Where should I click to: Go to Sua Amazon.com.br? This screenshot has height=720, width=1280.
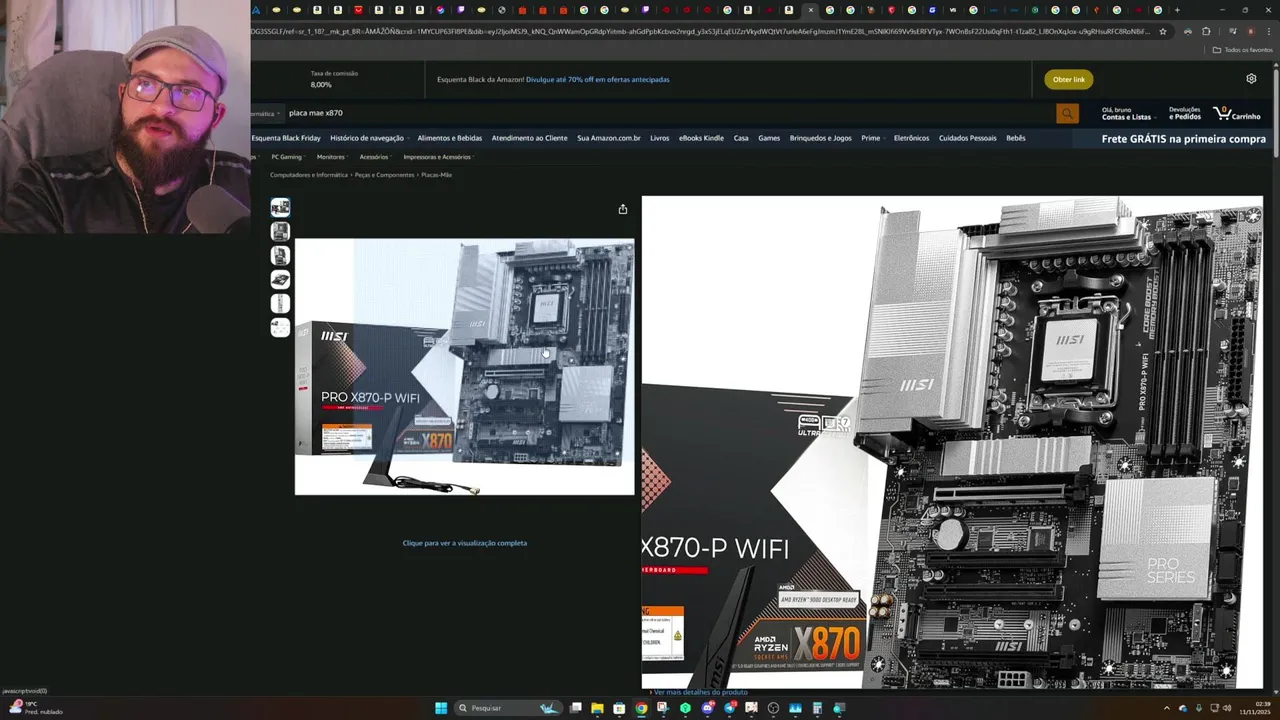(608, 138)
